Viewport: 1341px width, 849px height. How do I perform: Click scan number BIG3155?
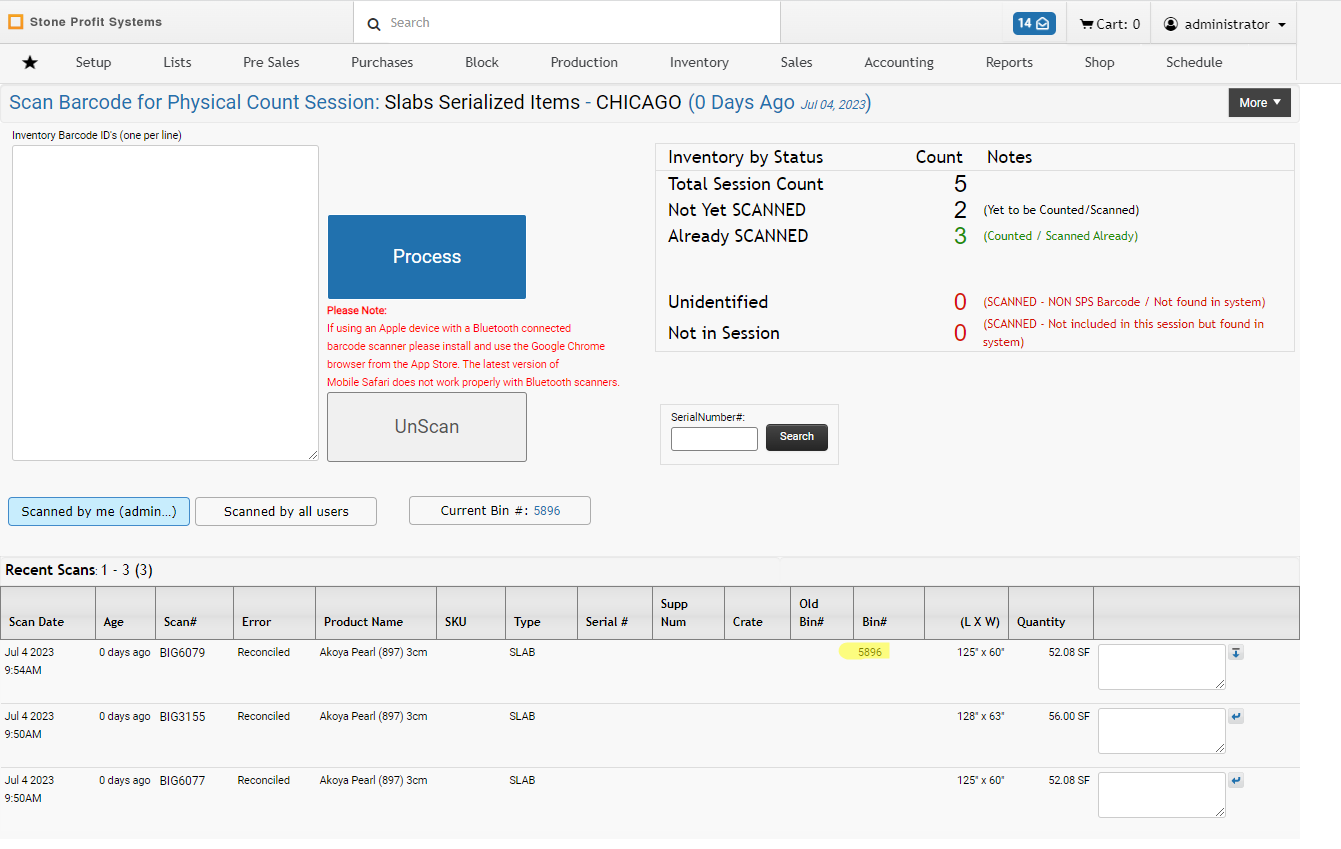(x=182, y=717)
